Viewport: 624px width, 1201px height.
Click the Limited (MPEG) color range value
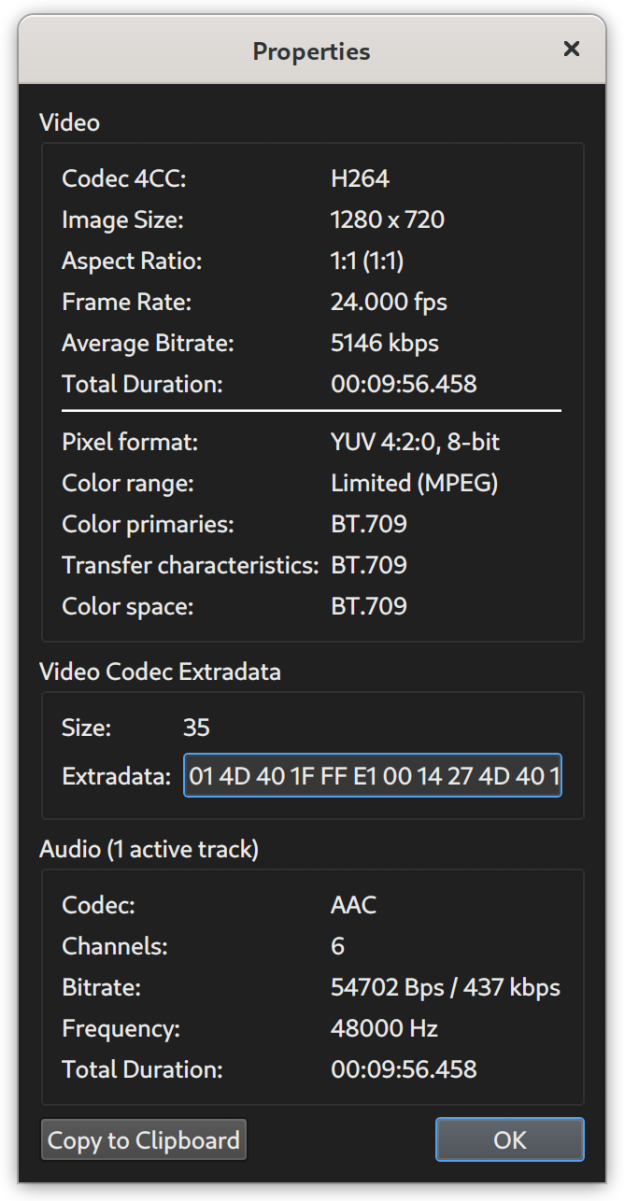coord(414,484)
